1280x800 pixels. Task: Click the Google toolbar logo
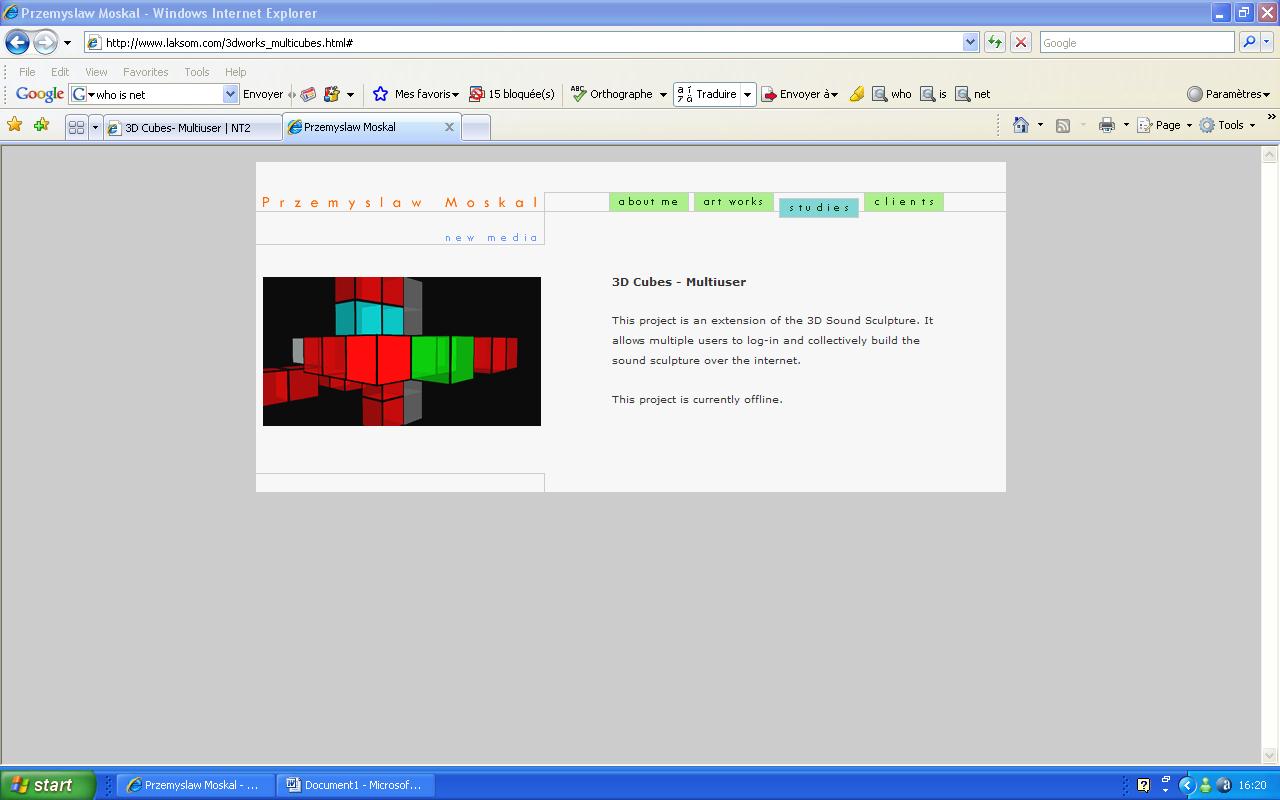point(40,94)
